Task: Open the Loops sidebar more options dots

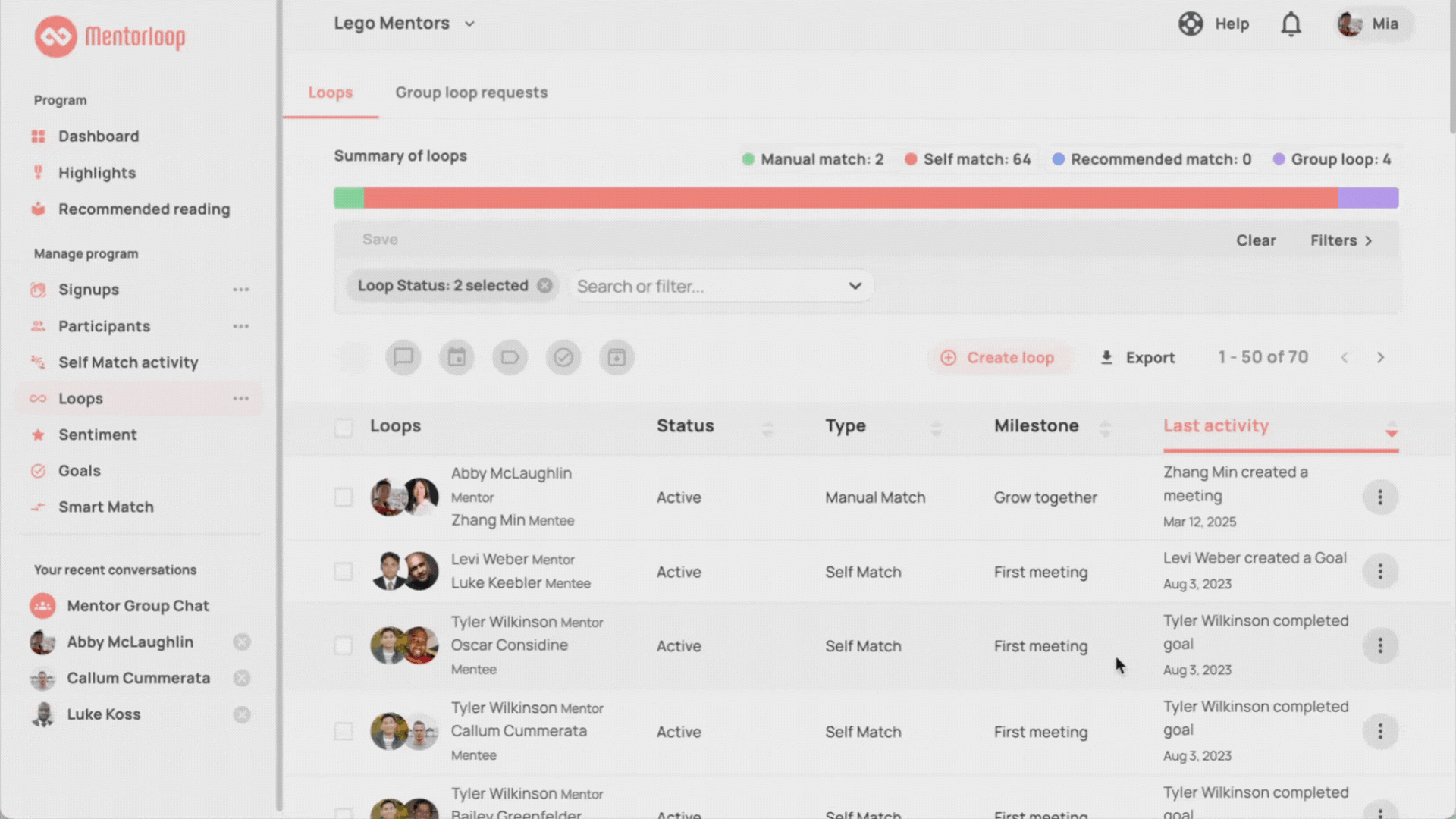Action: pyautogui.click(x=241, y=399)
